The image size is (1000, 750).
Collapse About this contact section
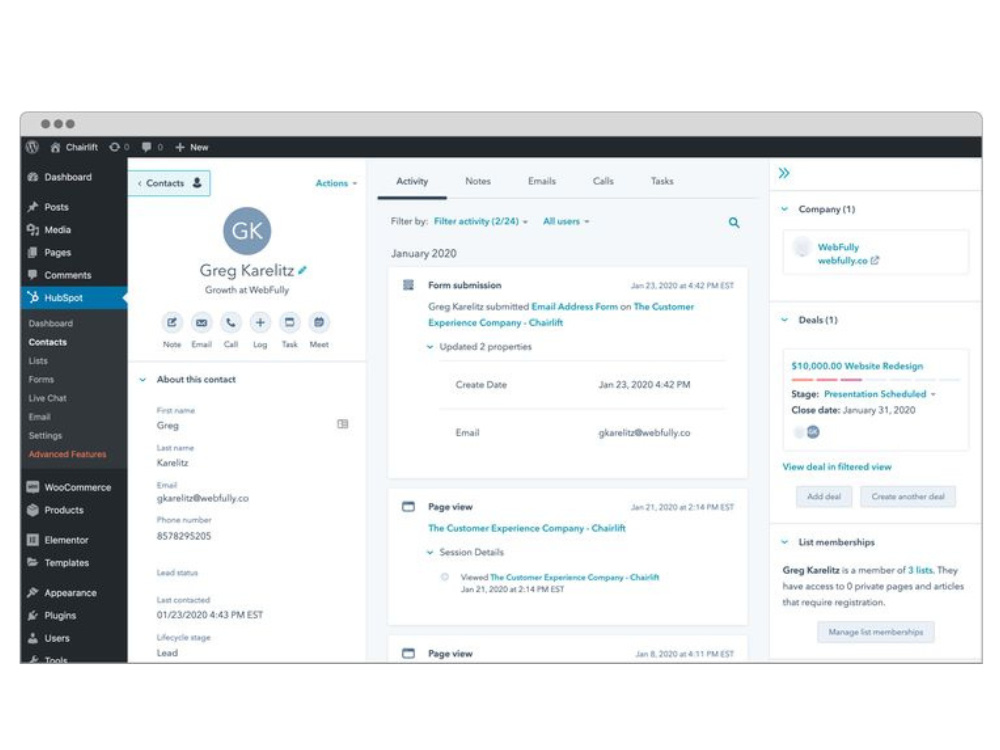[143, 379]
